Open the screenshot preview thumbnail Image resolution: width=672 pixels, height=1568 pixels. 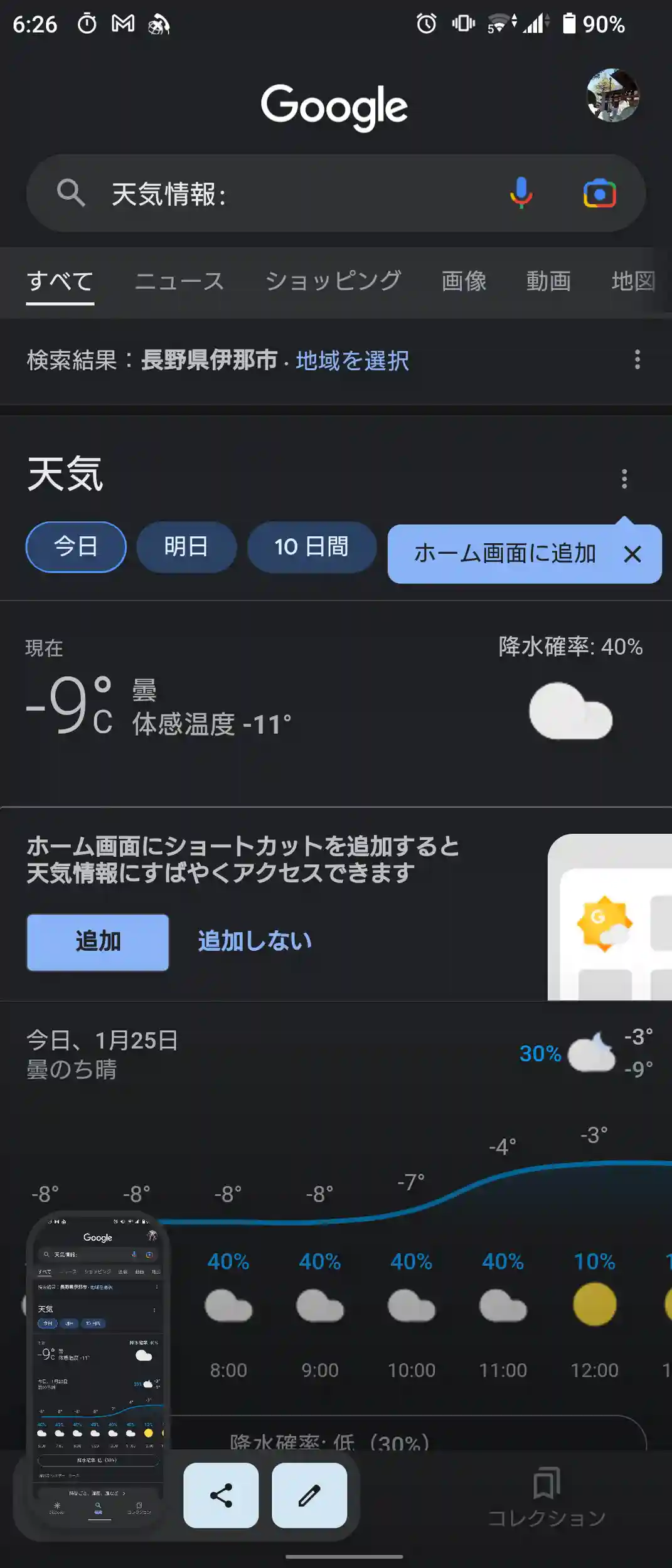(98, 1367)
